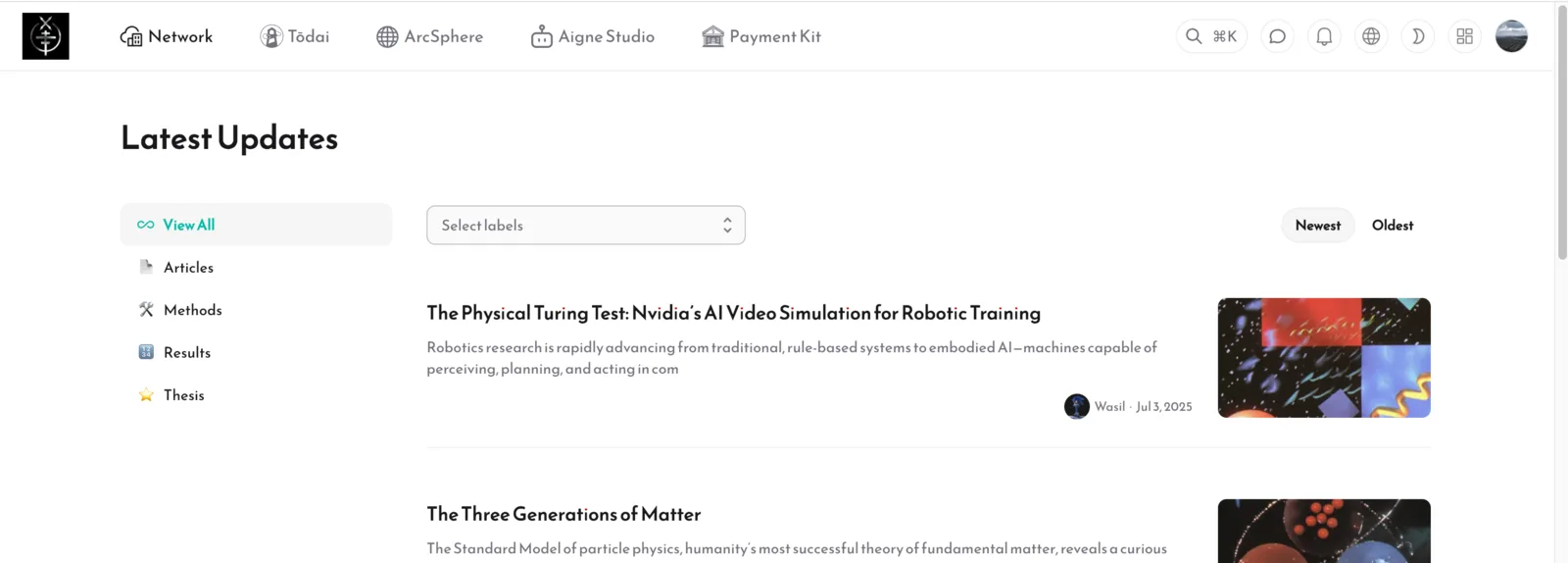Open the Aigne Studio menu item
This screenshot has height=563, width=1568.
[593, 36]
